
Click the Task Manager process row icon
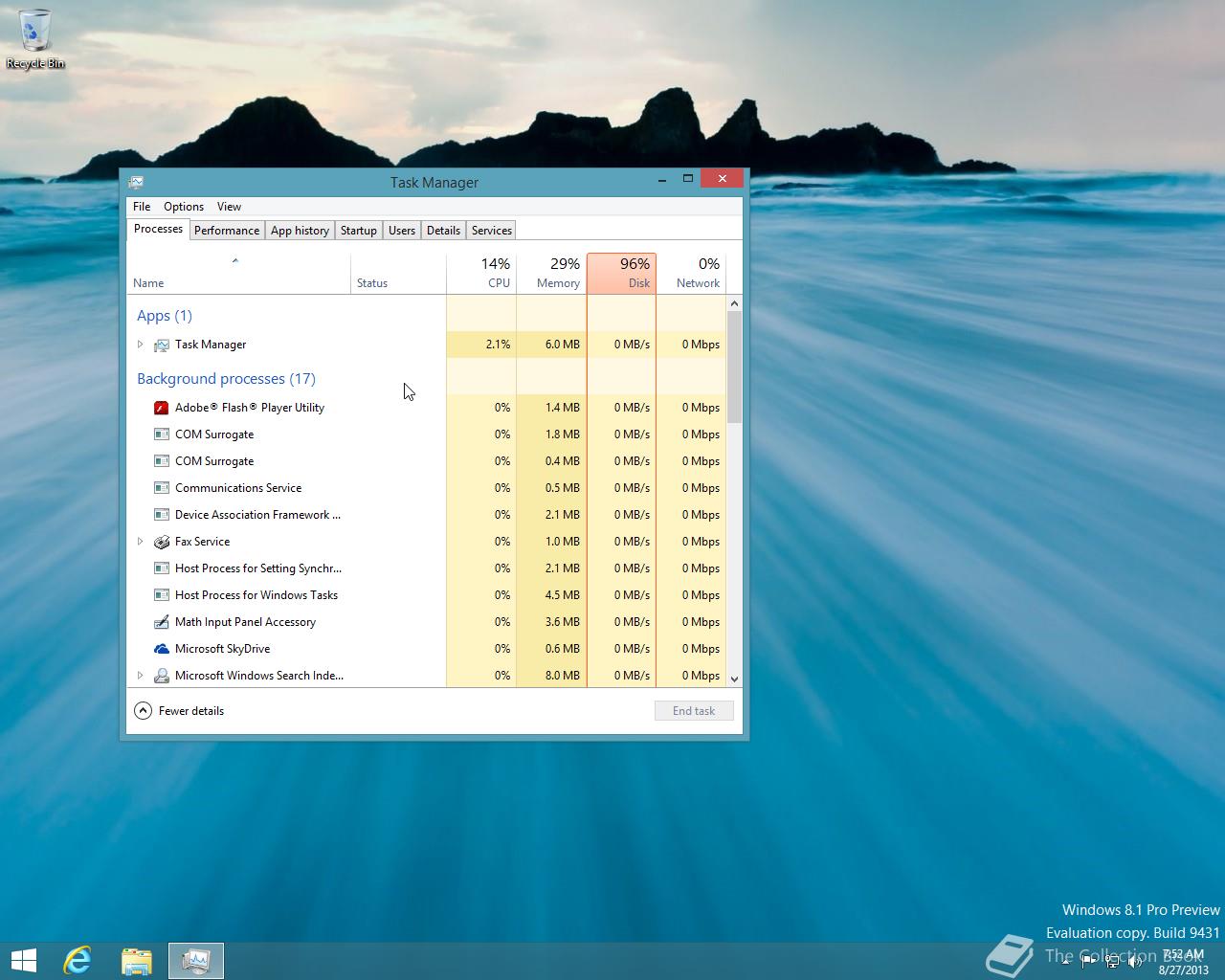click(162, 345)
